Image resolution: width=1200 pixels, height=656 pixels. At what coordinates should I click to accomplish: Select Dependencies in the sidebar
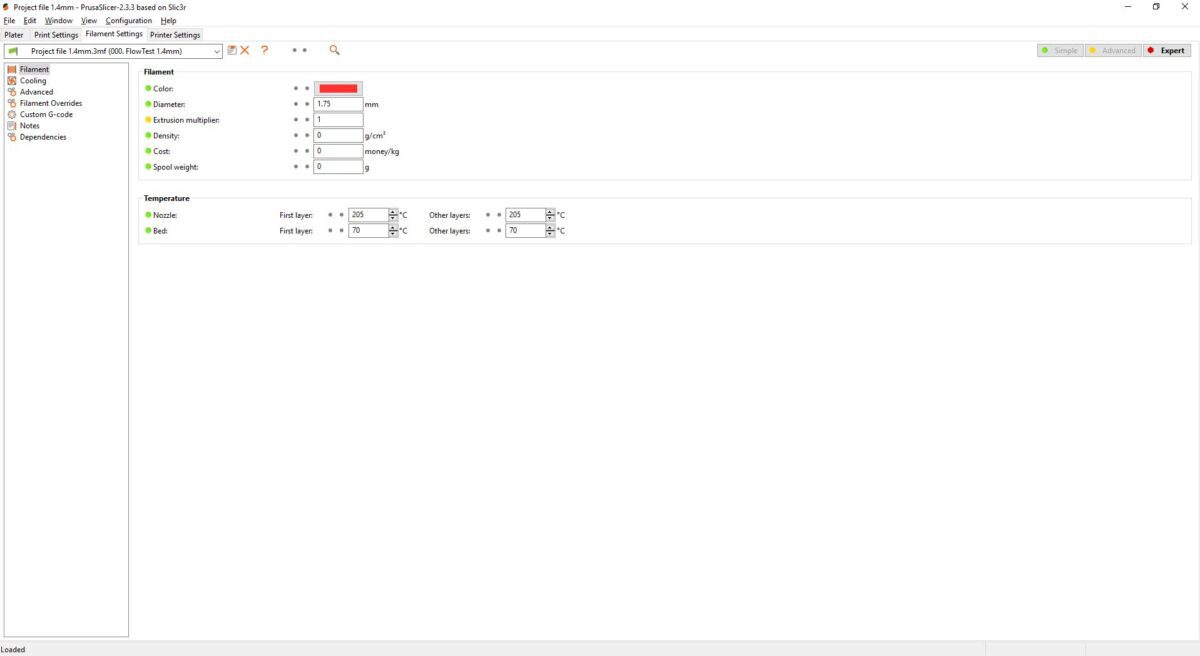click(43, 137)
